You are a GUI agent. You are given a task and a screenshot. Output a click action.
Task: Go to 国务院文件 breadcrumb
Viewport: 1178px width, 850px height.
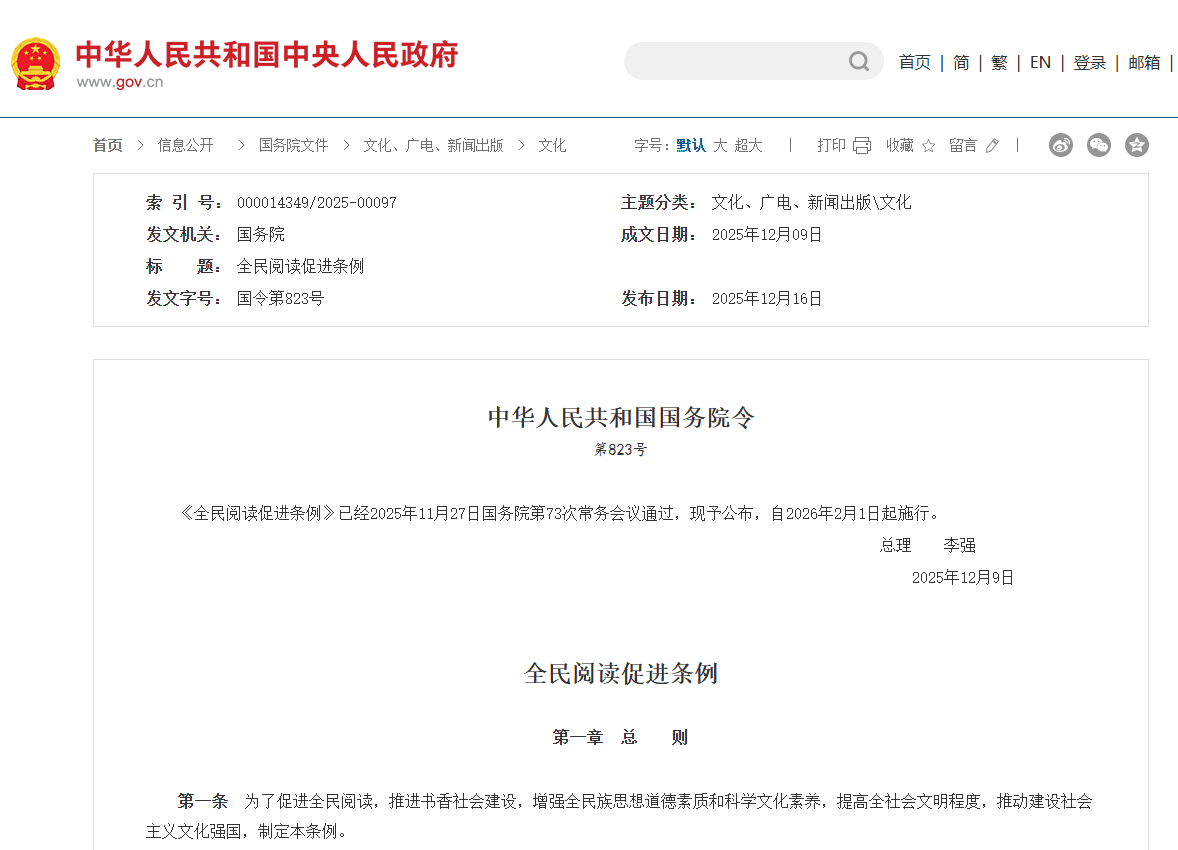click(x=293, y=146)
